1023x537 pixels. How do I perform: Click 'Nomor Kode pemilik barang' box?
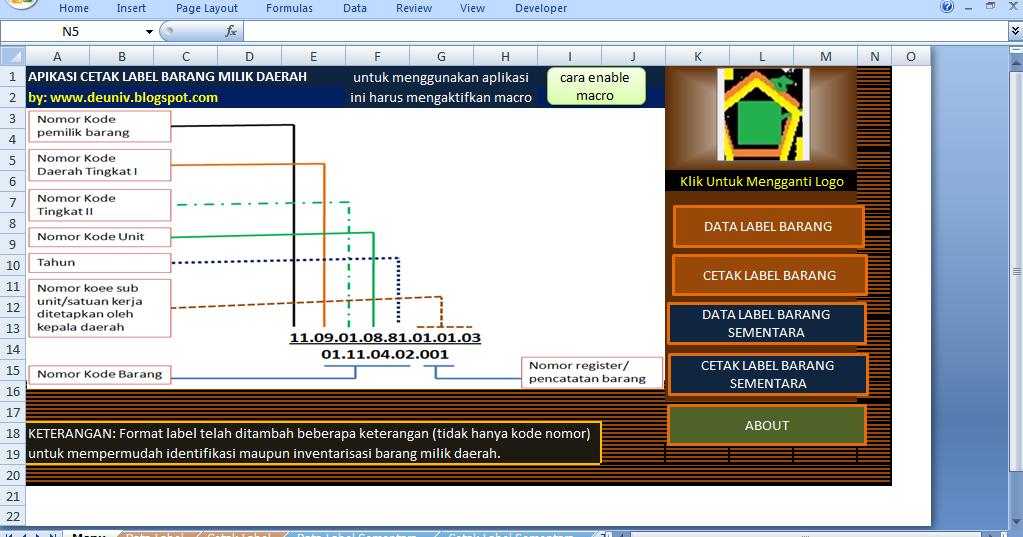(x=100, y=126)
